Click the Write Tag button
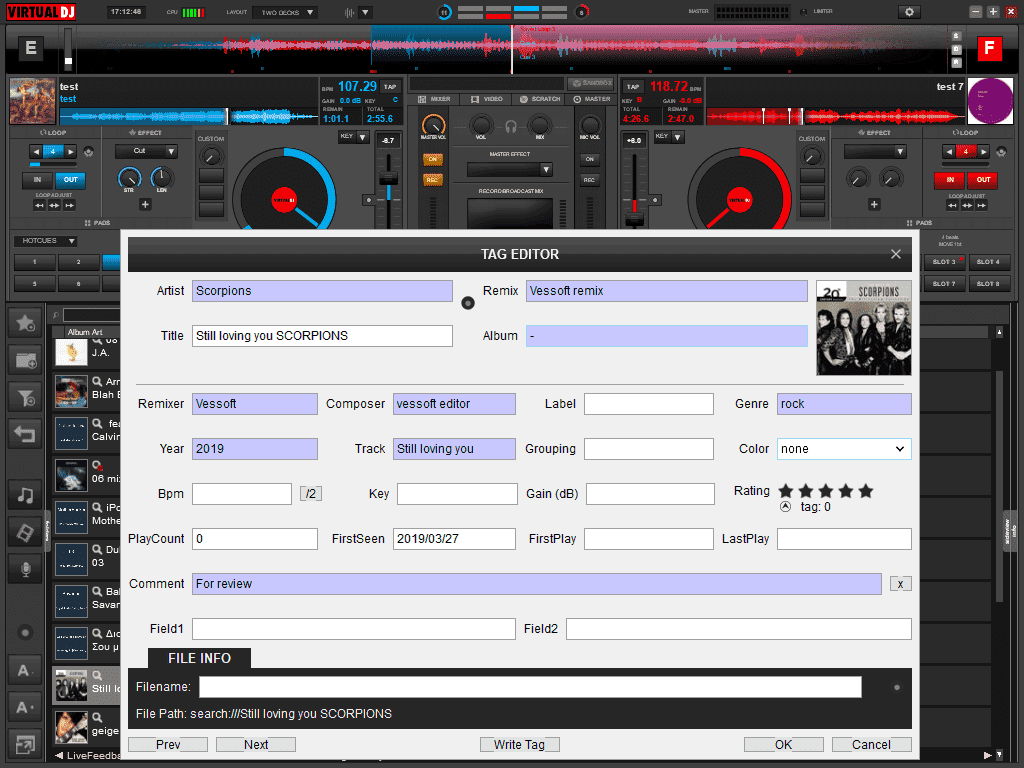 pyautogui.click(x=520, y=744)
